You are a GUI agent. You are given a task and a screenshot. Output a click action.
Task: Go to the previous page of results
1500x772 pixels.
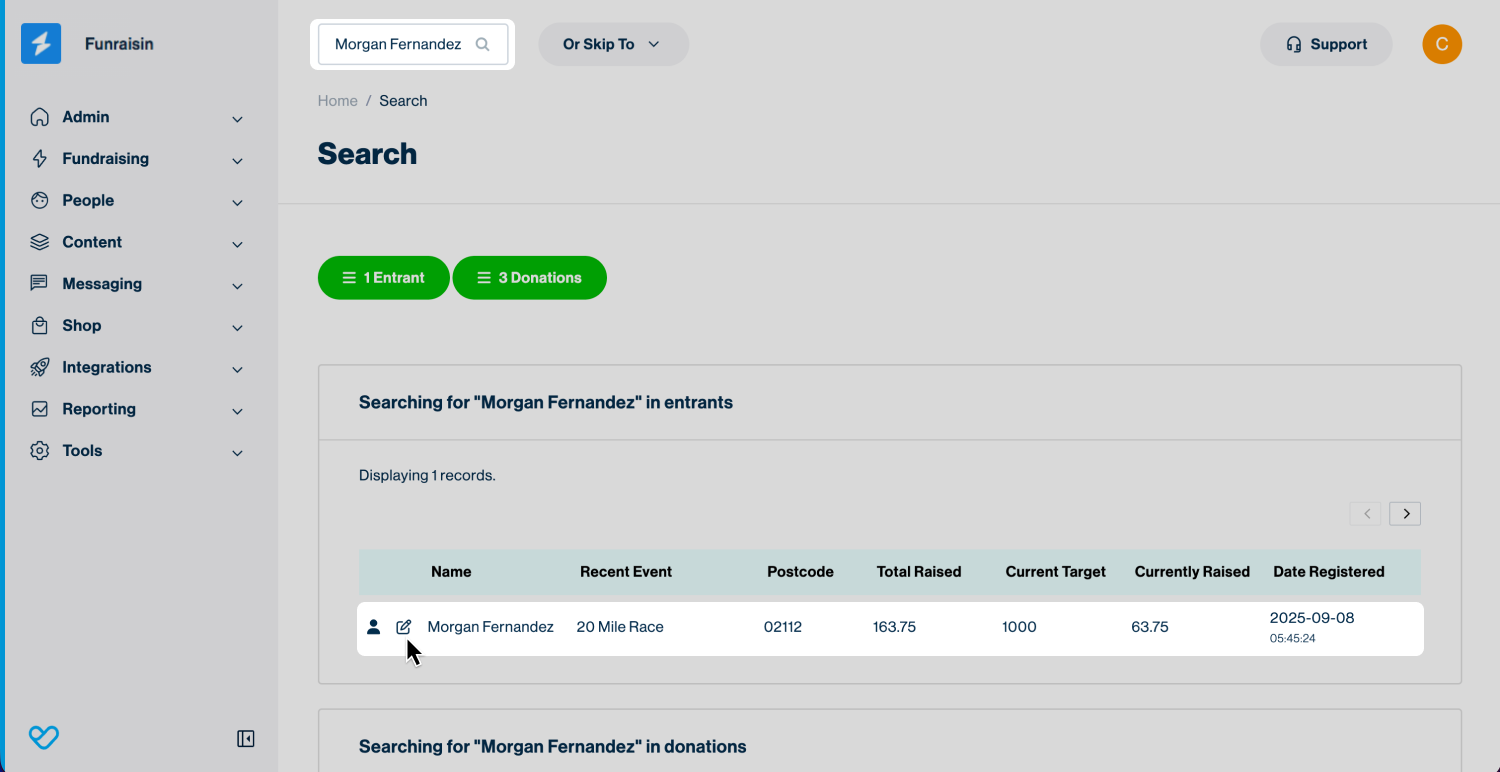click(x=1365, y=514)
